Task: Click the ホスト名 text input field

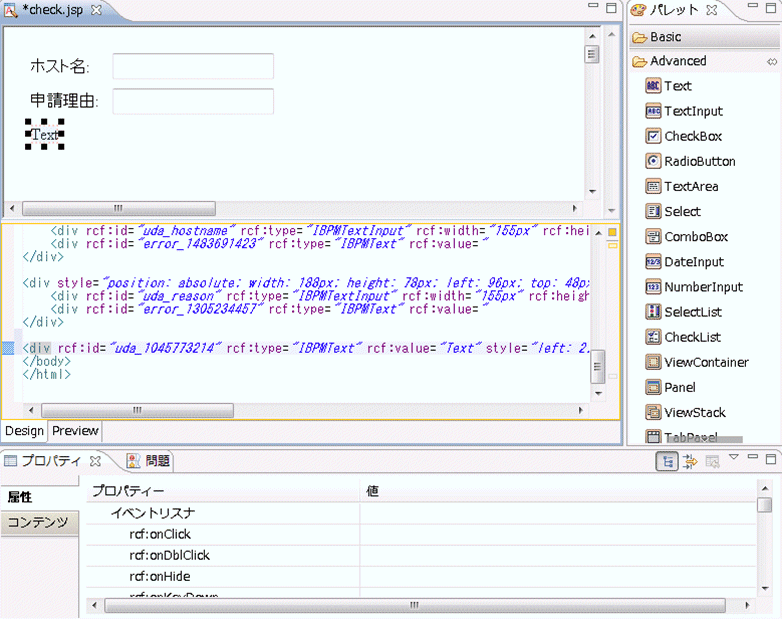Action: 192,66
